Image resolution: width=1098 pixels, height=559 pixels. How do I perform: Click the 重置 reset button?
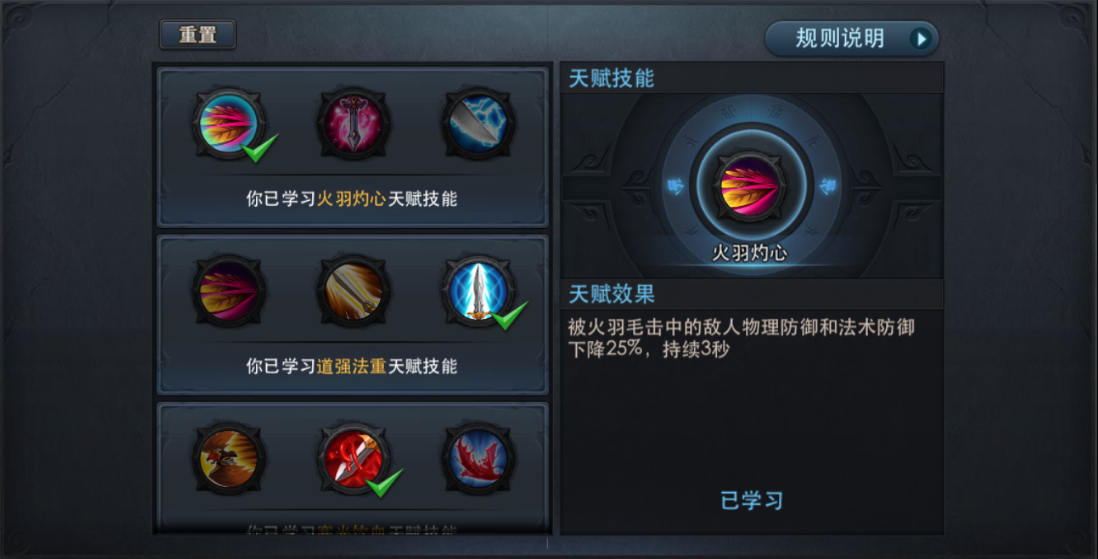tap(197, 34)
